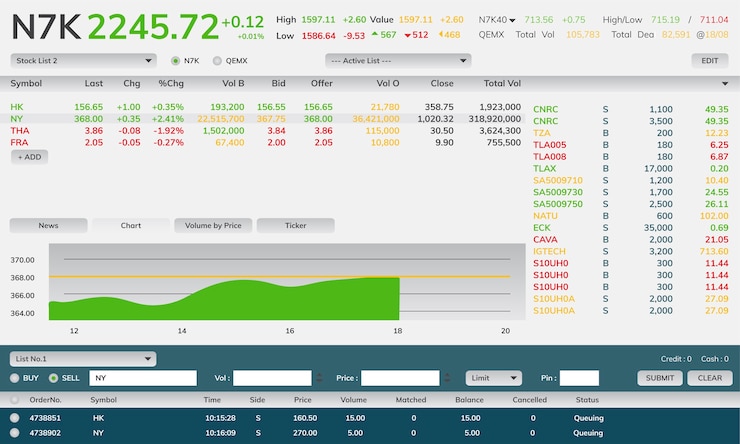740x444 pixels.
Task: Expand the N7K40 index dropdown arrow
Action: [x=512, y=20]
